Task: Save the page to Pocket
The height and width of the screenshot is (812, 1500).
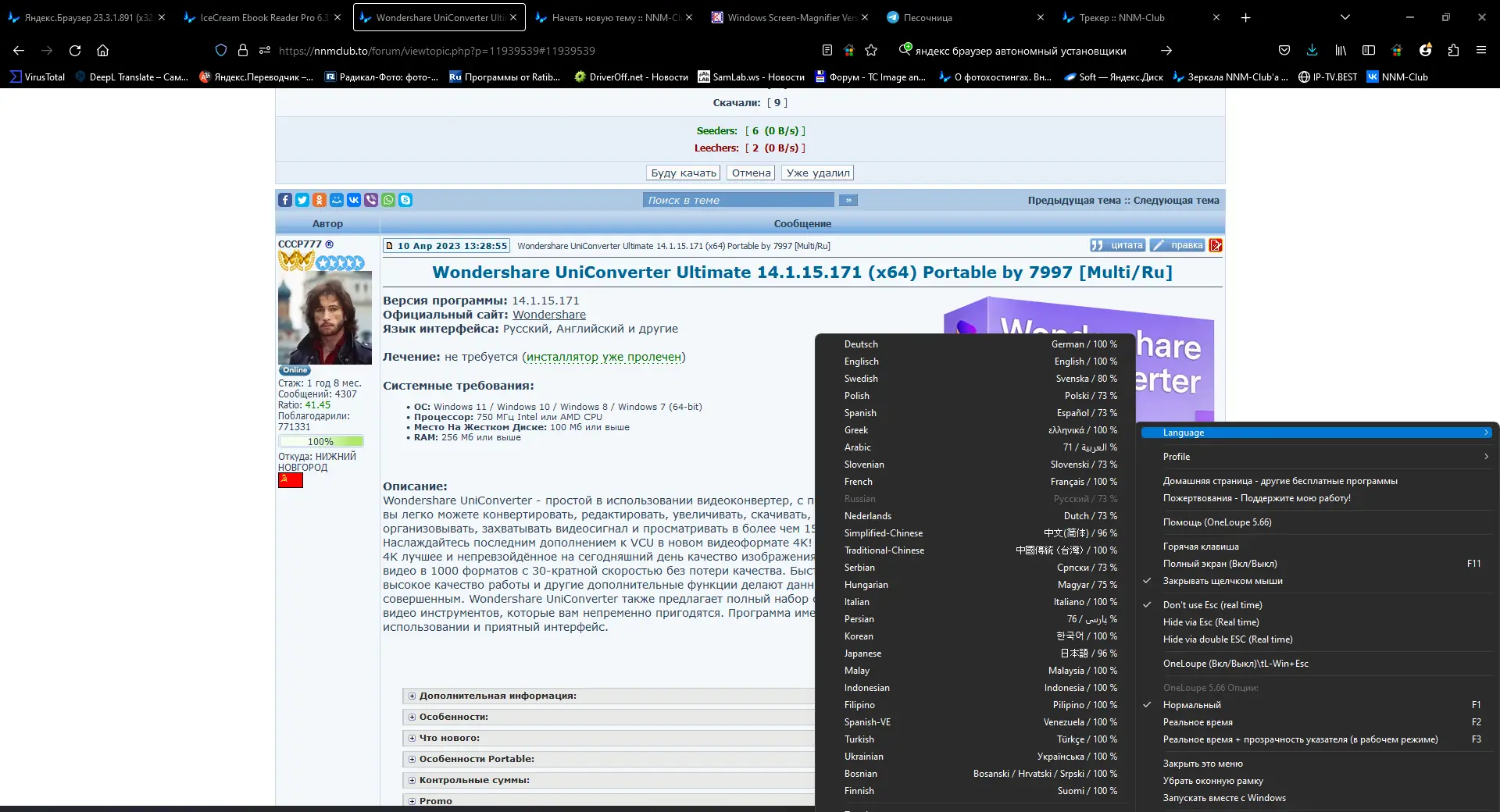Action: tap(1284, 50)
